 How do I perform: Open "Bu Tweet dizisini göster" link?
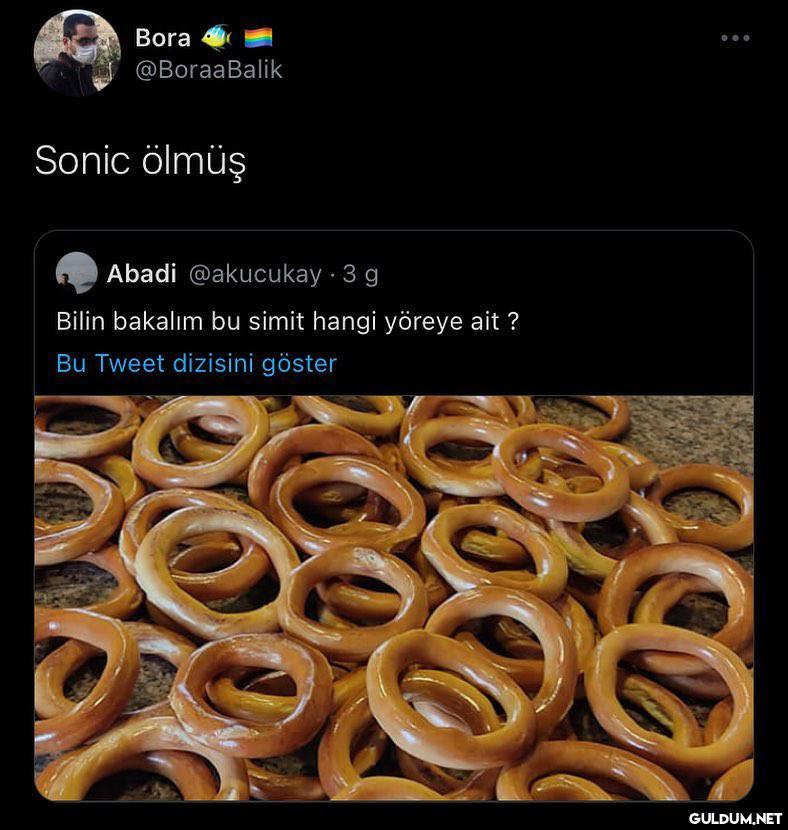pos(196,363)
